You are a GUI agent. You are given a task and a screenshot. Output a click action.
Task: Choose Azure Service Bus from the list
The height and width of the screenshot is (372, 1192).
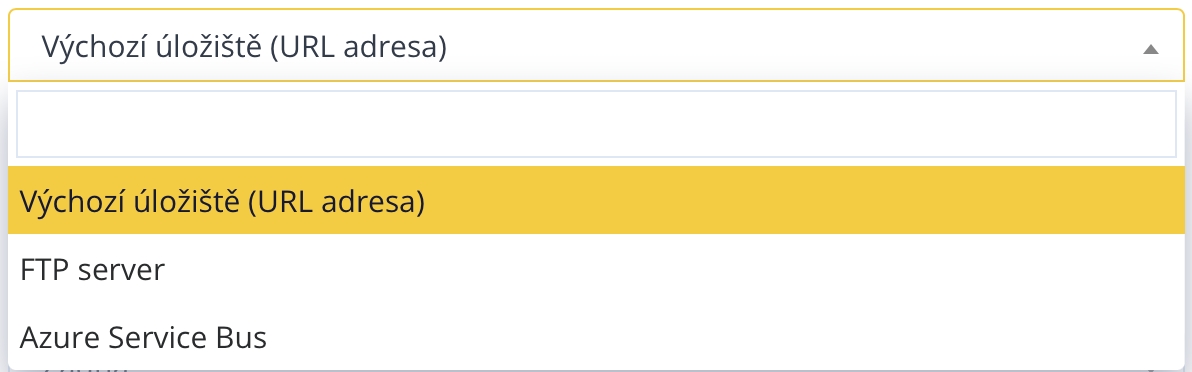pos(596,336)
